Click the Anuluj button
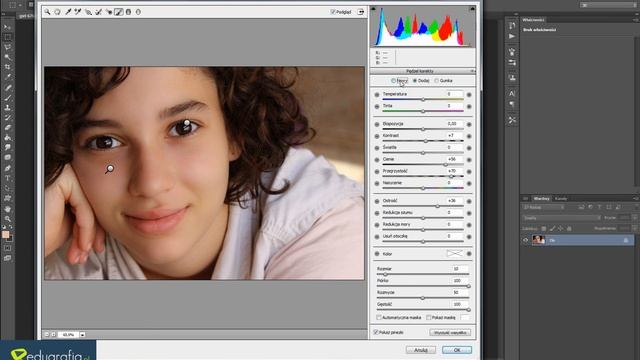This screenshot has width=640, height=360. tap(420, 350)
